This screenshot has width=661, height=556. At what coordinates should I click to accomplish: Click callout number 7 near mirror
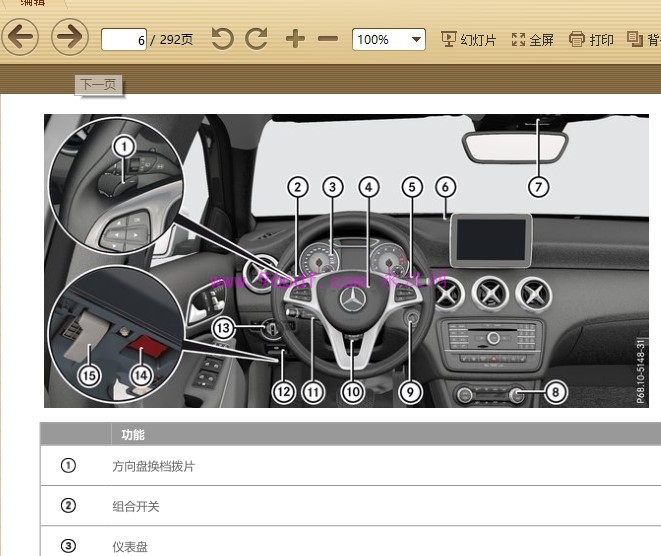coord(538,186)
